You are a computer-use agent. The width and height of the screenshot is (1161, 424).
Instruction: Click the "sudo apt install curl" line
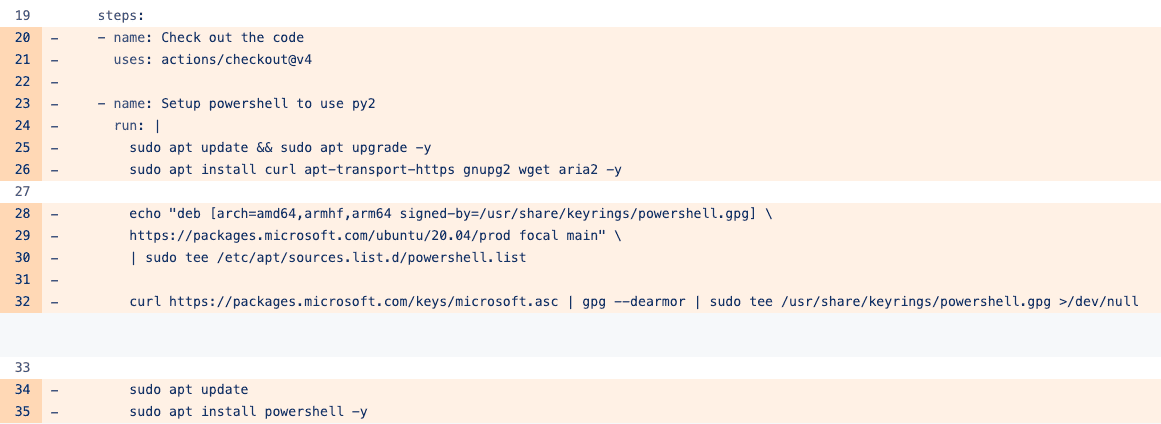tap(375, 170)
